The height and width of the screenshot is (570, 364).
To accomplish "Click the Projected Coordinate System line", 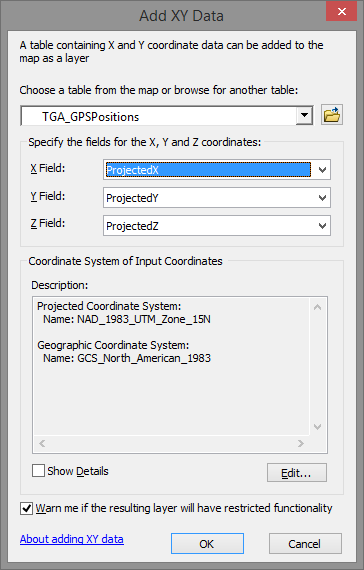I will coord(109,306).
